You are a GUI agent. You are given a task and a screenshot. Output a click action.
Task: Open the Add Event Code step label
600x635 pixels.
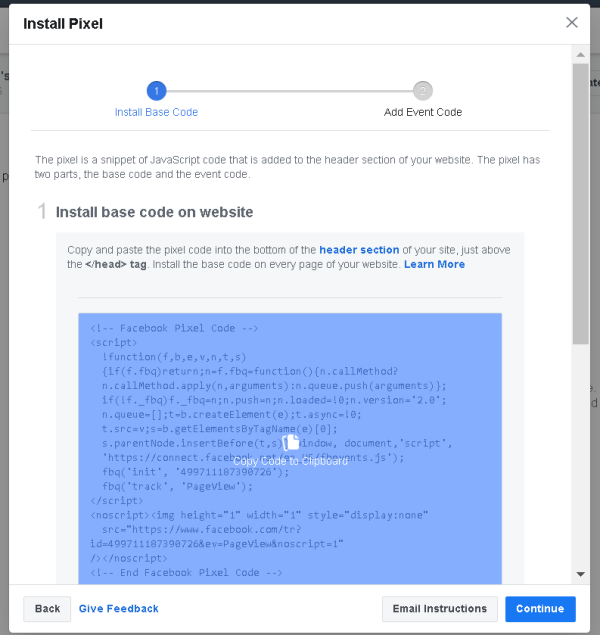(x=423, y=112)
